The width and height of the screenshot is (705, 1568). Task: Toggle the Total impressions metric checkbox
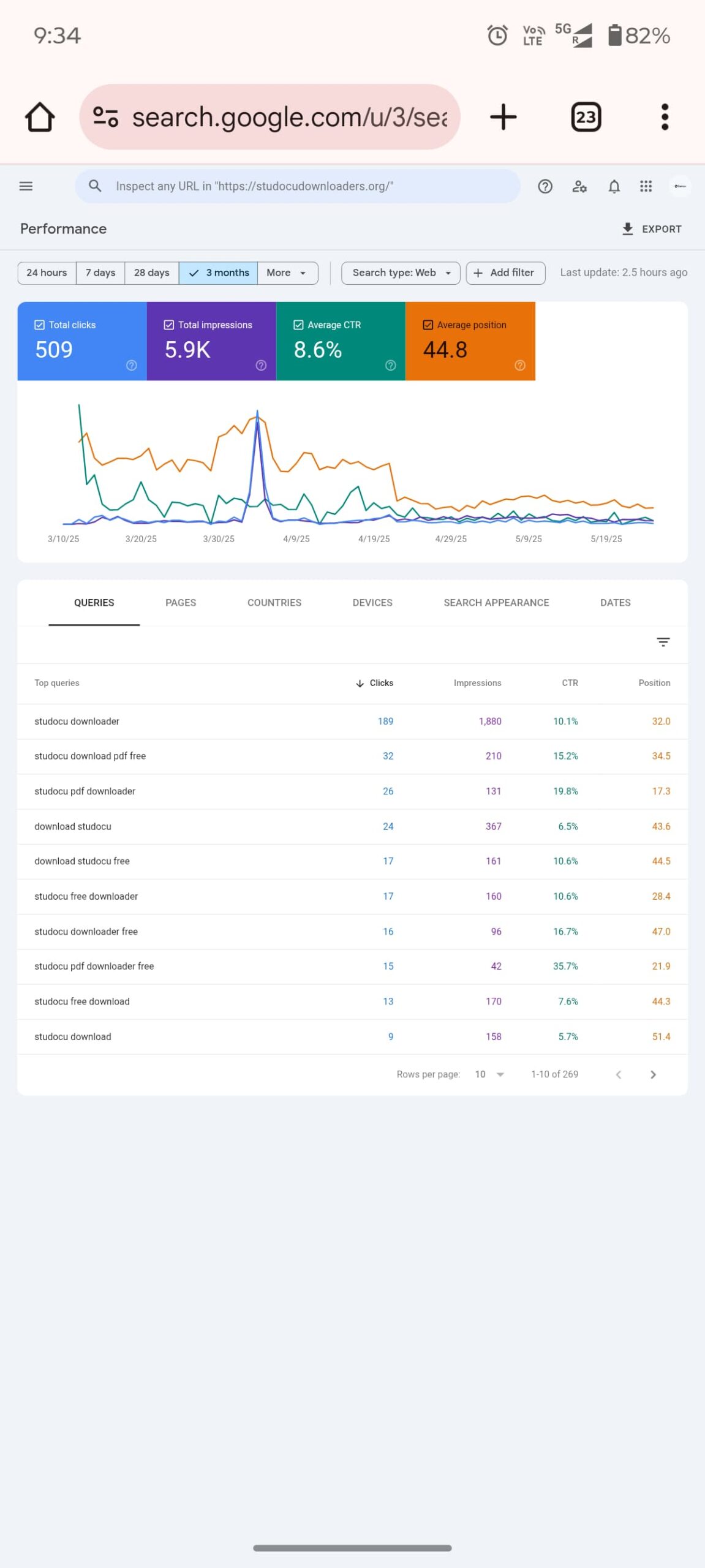pos(169,325)
